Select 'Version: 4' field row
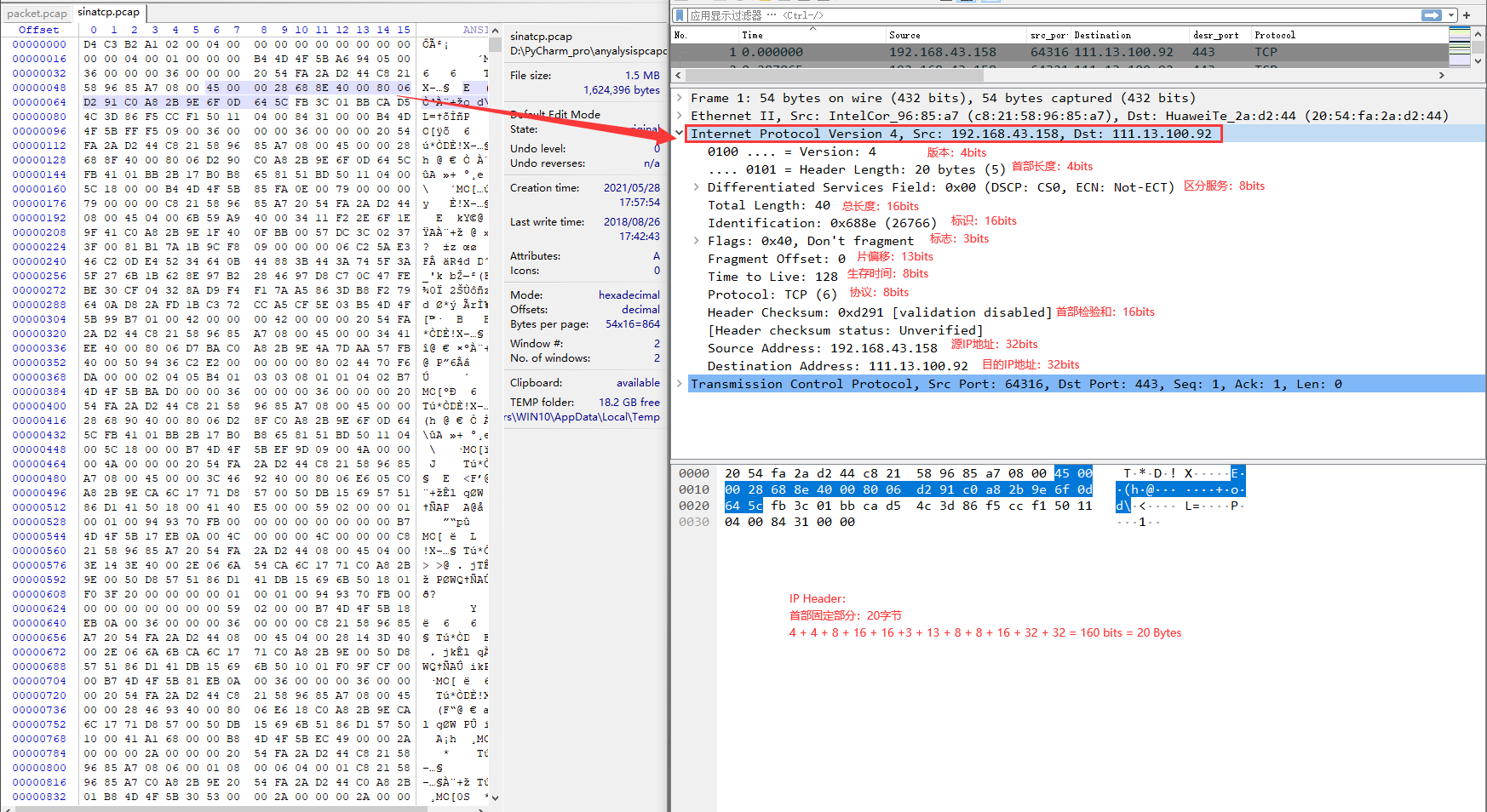Image resolution: width=1487 pixels, height=812 pixels. pos(791,152)
